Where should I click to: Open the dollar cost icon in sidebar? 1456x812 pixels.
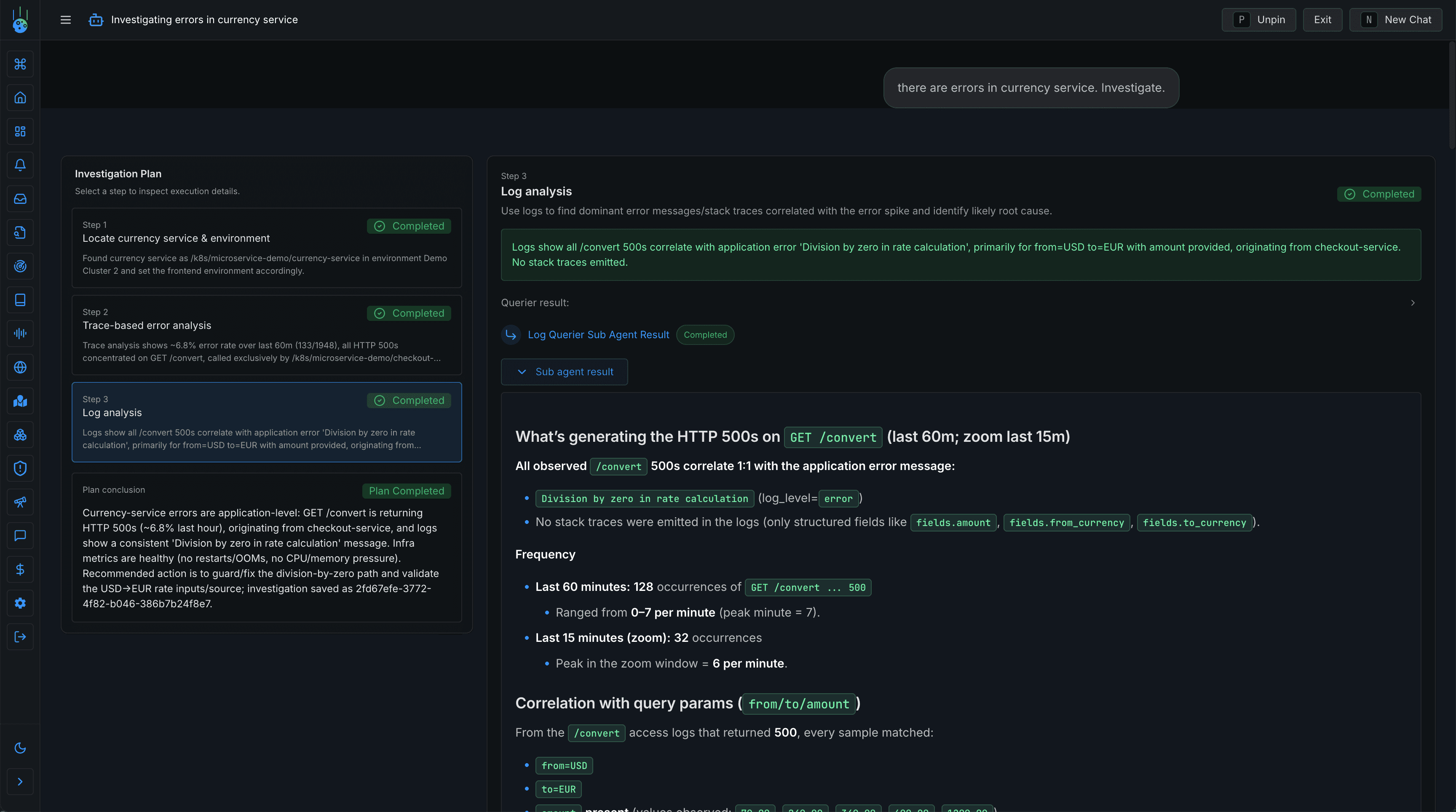click(x=20, y=569)
